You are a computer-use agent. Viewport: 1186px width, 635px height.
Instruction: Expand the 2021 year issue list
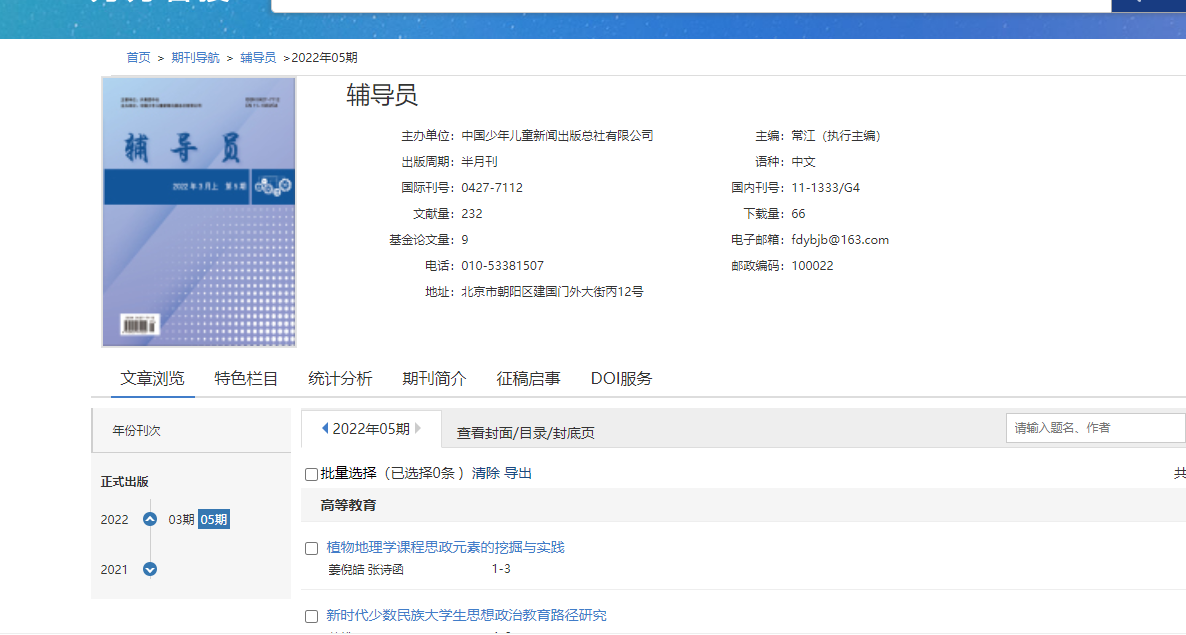point(150,569)
